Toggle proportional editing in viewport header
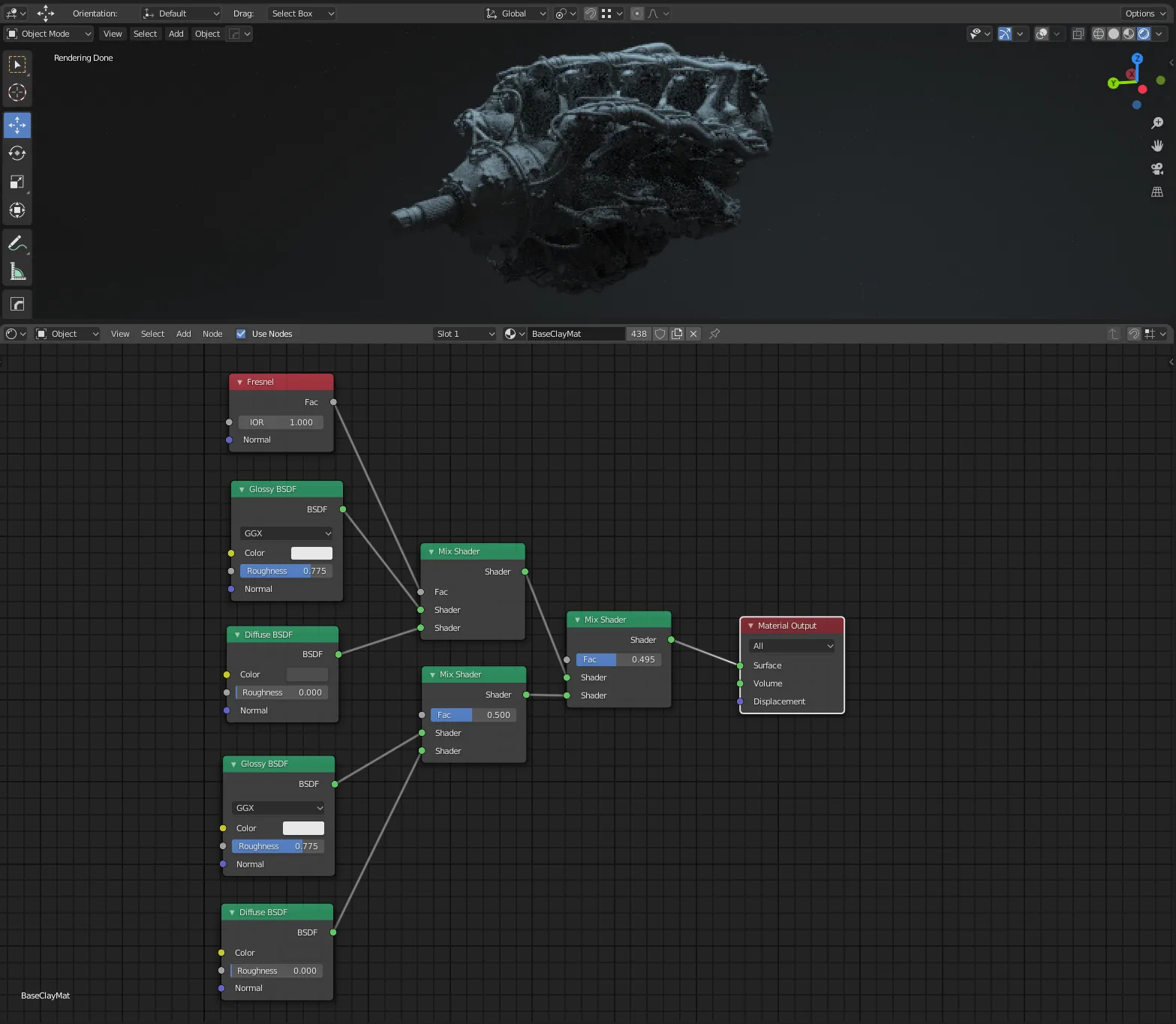Screen dimensions: 1176x1024 [x=636, y=14]
